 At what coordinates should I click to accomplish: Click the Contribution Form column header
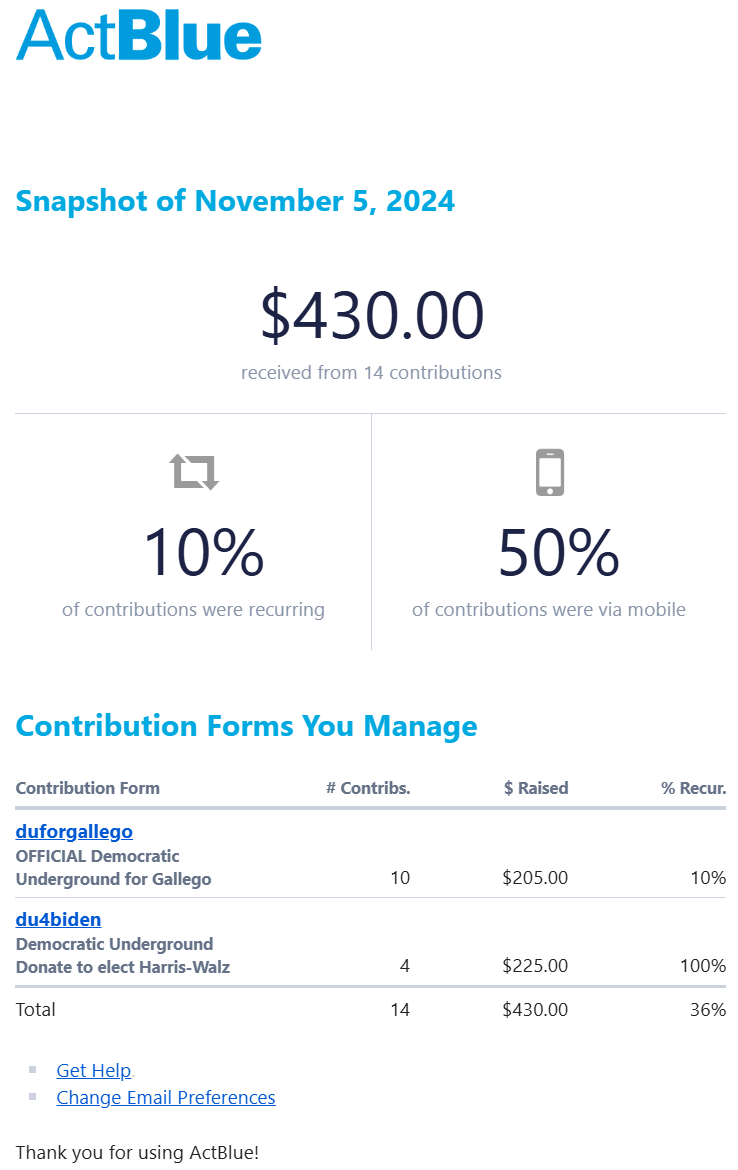(88, 788)
